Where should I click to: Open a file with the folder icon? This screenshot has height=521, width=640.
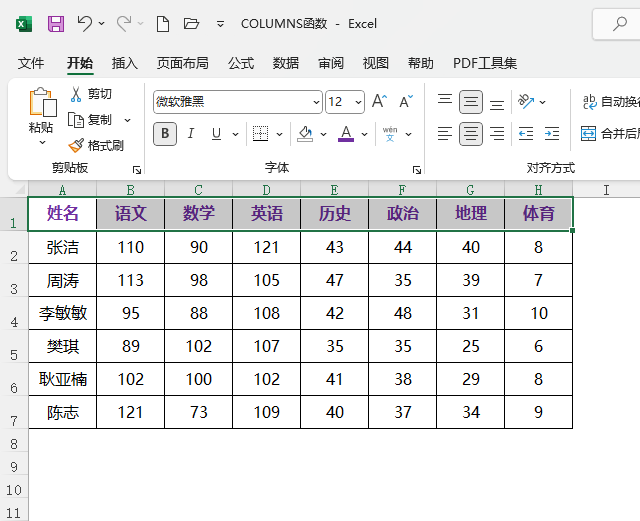[x=191, y=24]
